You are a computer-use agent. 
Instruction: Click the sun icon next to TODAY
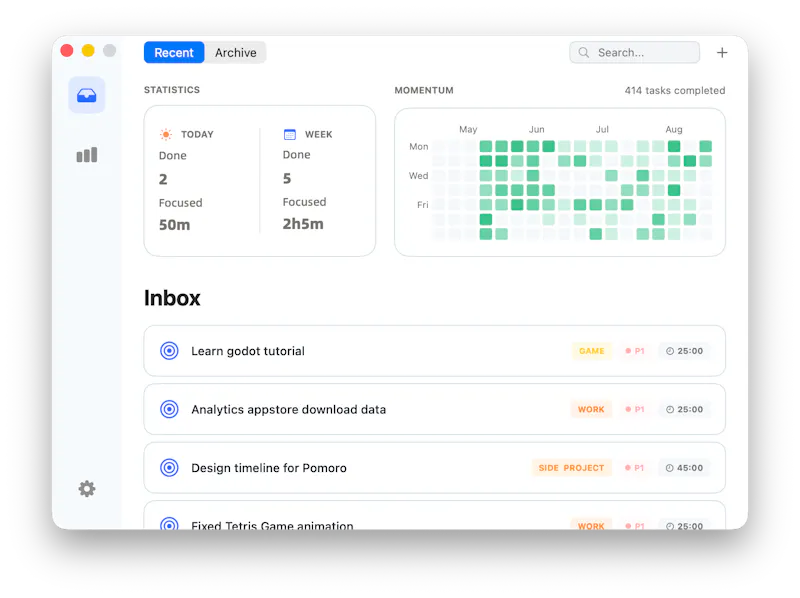click(x=166, y=134)
